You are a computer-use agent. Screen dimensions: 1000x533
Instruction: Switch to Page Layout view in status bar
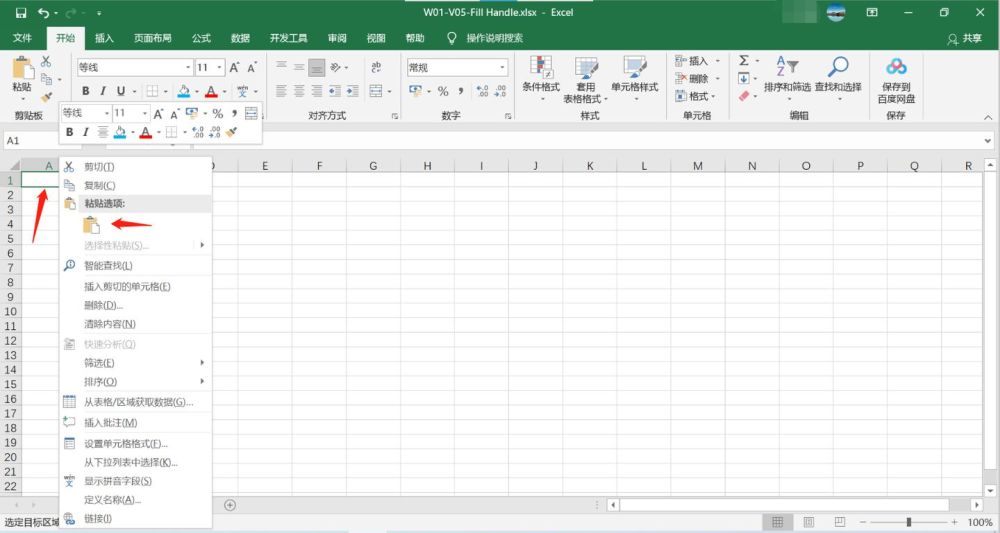pos(809,522)
